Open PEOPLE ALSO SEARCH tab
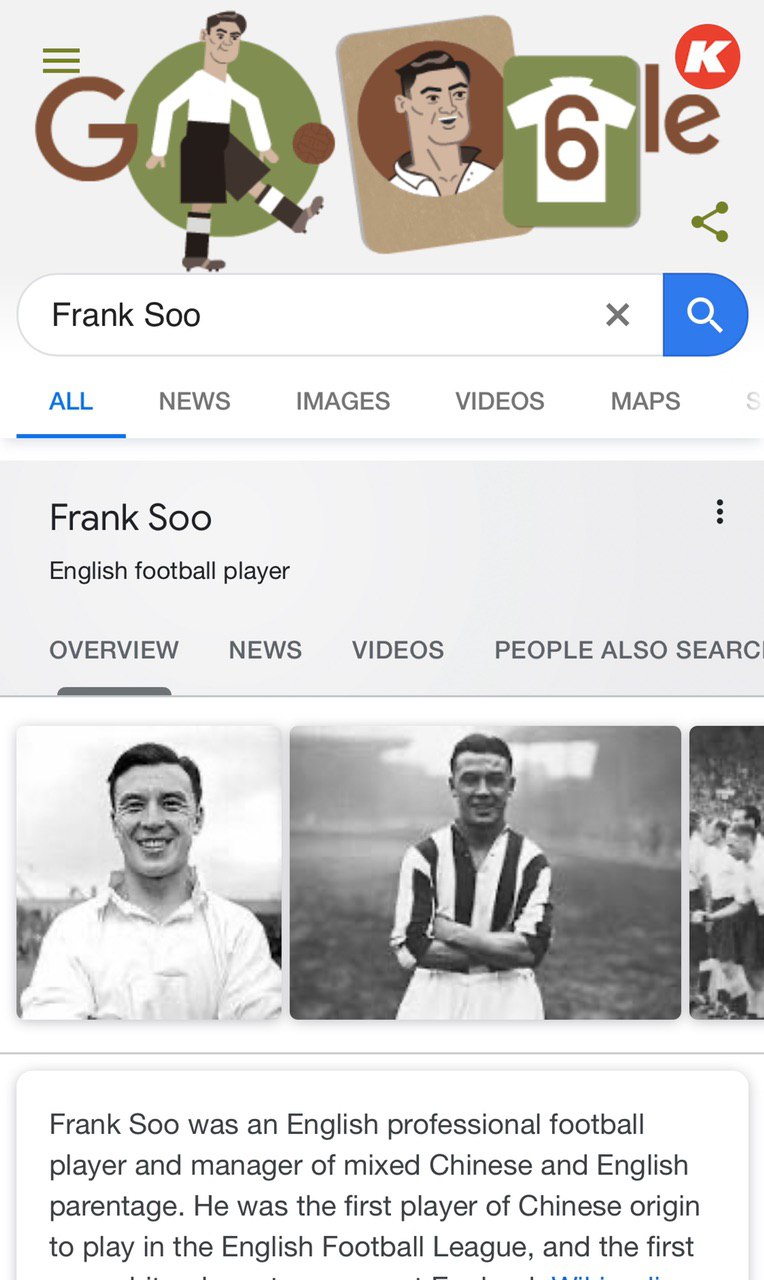Viewport: 764px width, 1280px height. 629,650
